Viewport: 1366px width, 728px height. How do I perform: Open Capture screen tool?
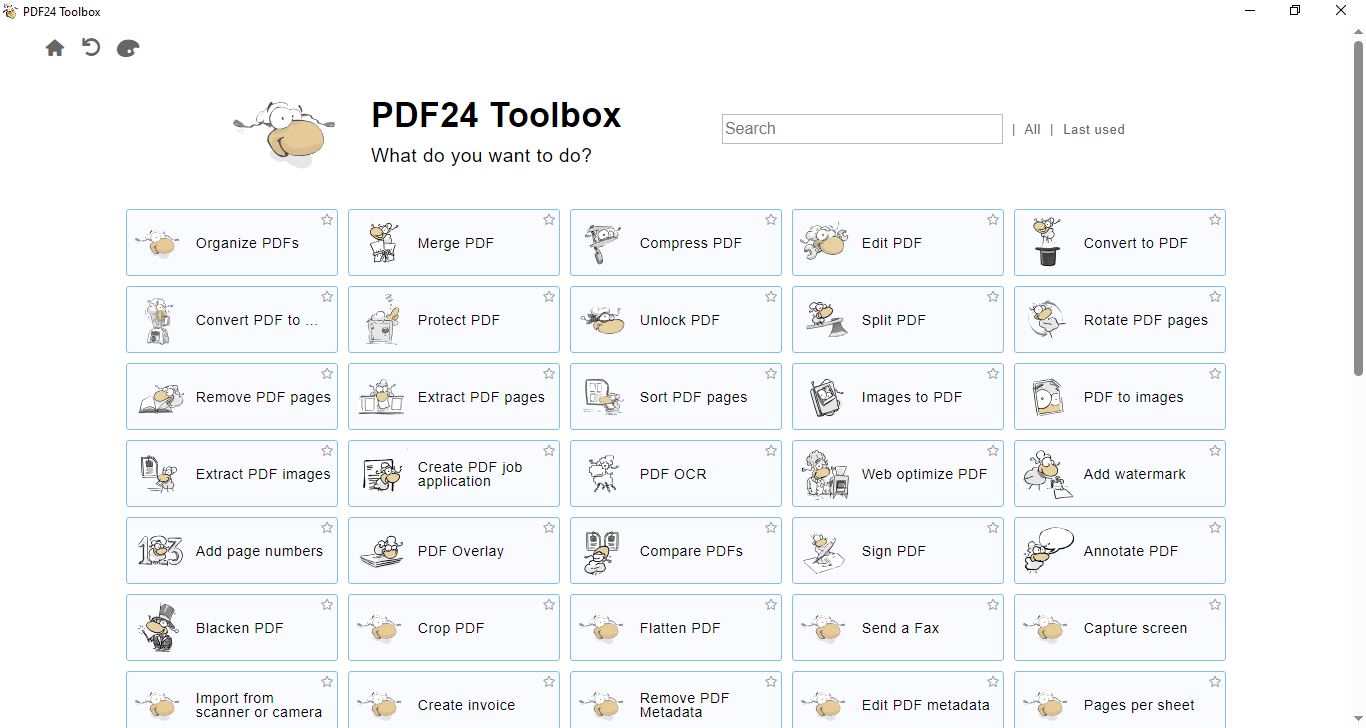[1120, 628]
